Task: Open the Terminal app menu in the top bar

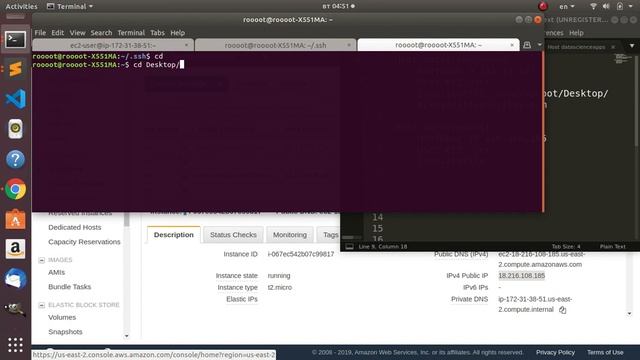Action: [70, 6]
